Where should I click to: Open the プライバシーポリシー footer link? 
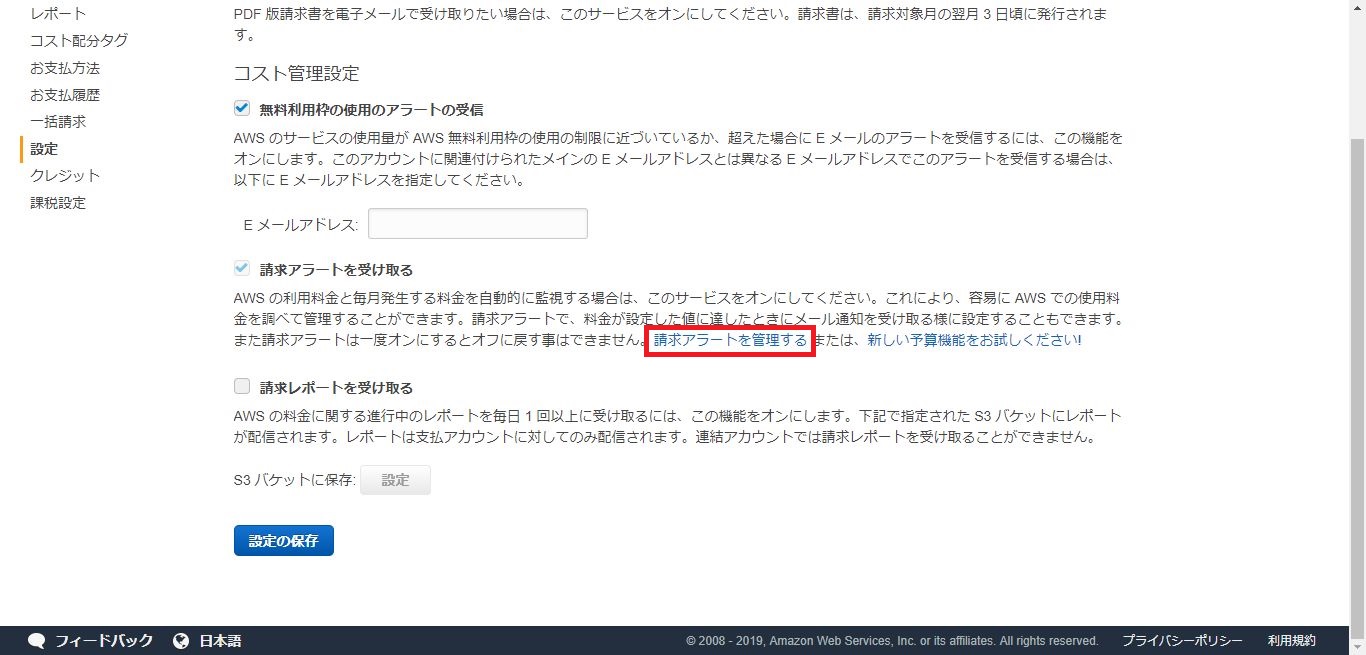coord(1181,641)
